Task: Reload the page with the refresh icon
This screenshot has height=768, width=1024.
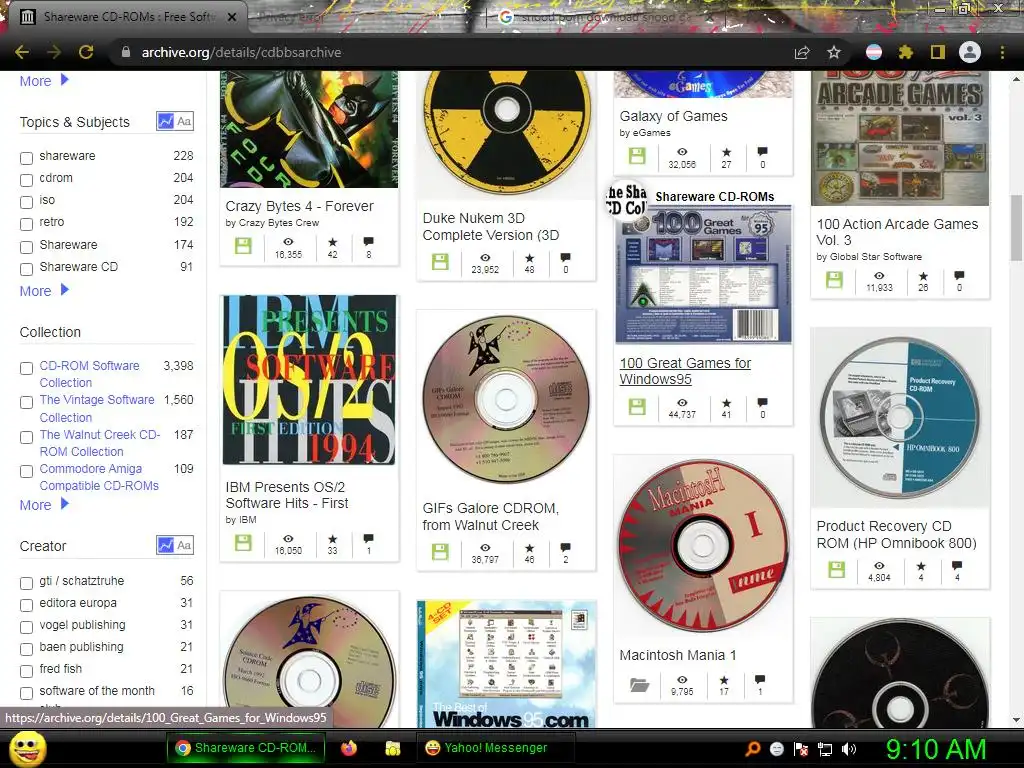Action: tap(86, 52)
